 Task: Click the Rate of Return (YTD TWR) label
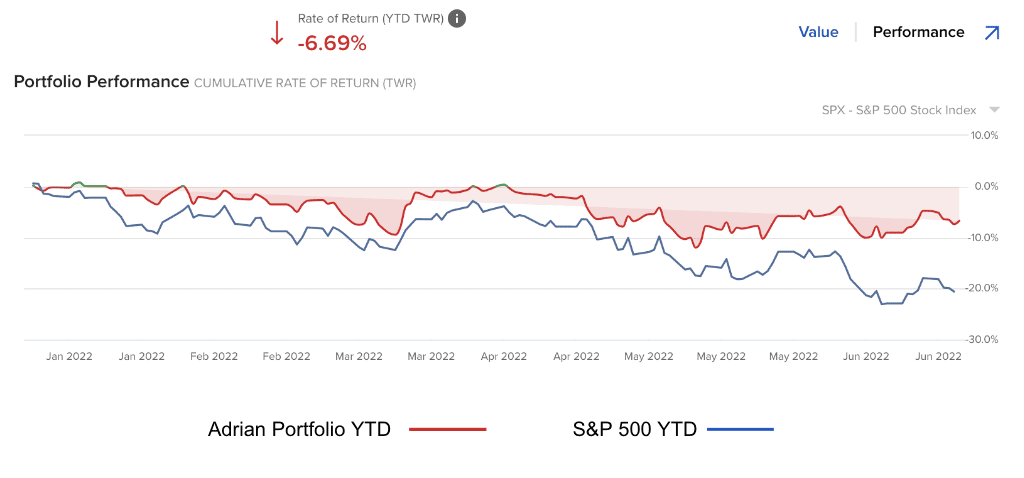pos(370,19)
